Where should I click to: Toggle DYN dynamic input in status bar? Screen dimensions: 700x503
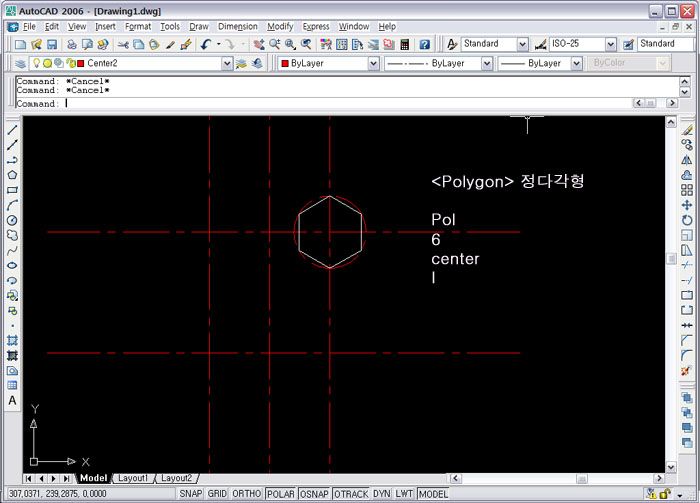click(x=382, y=494)
